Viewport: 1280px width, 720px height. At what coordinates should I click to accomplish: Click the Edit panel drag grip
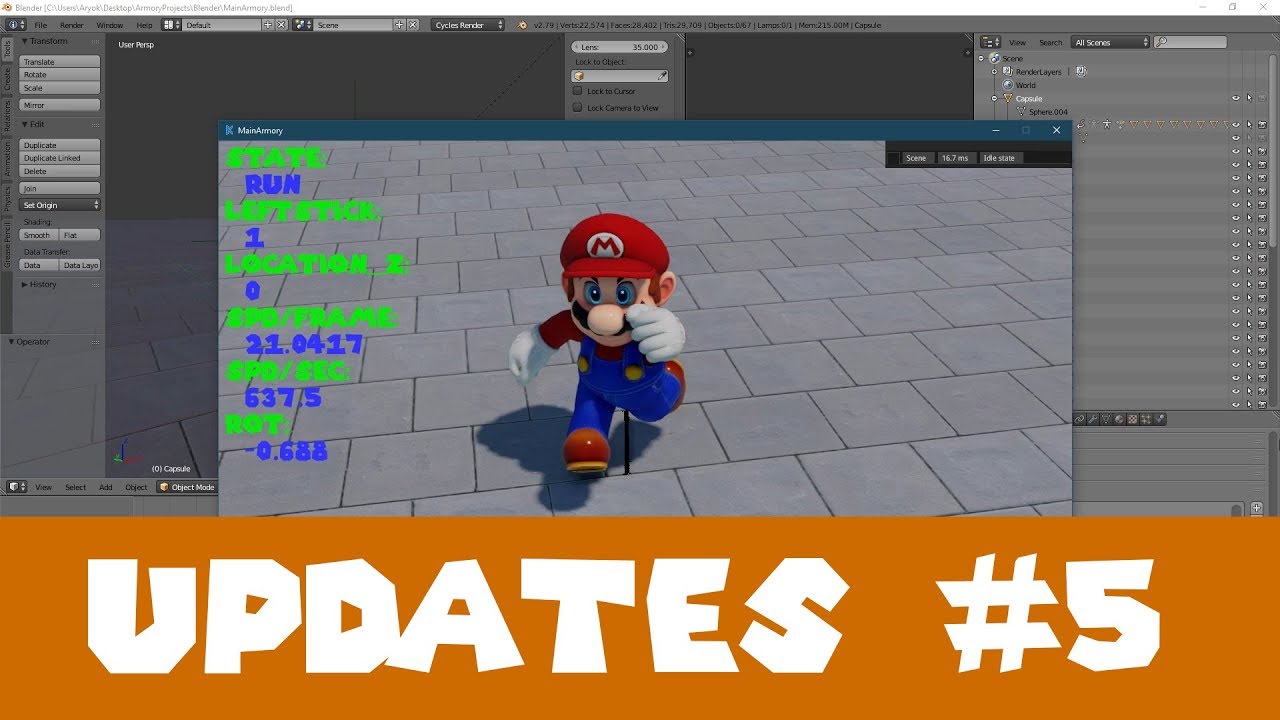95,124
